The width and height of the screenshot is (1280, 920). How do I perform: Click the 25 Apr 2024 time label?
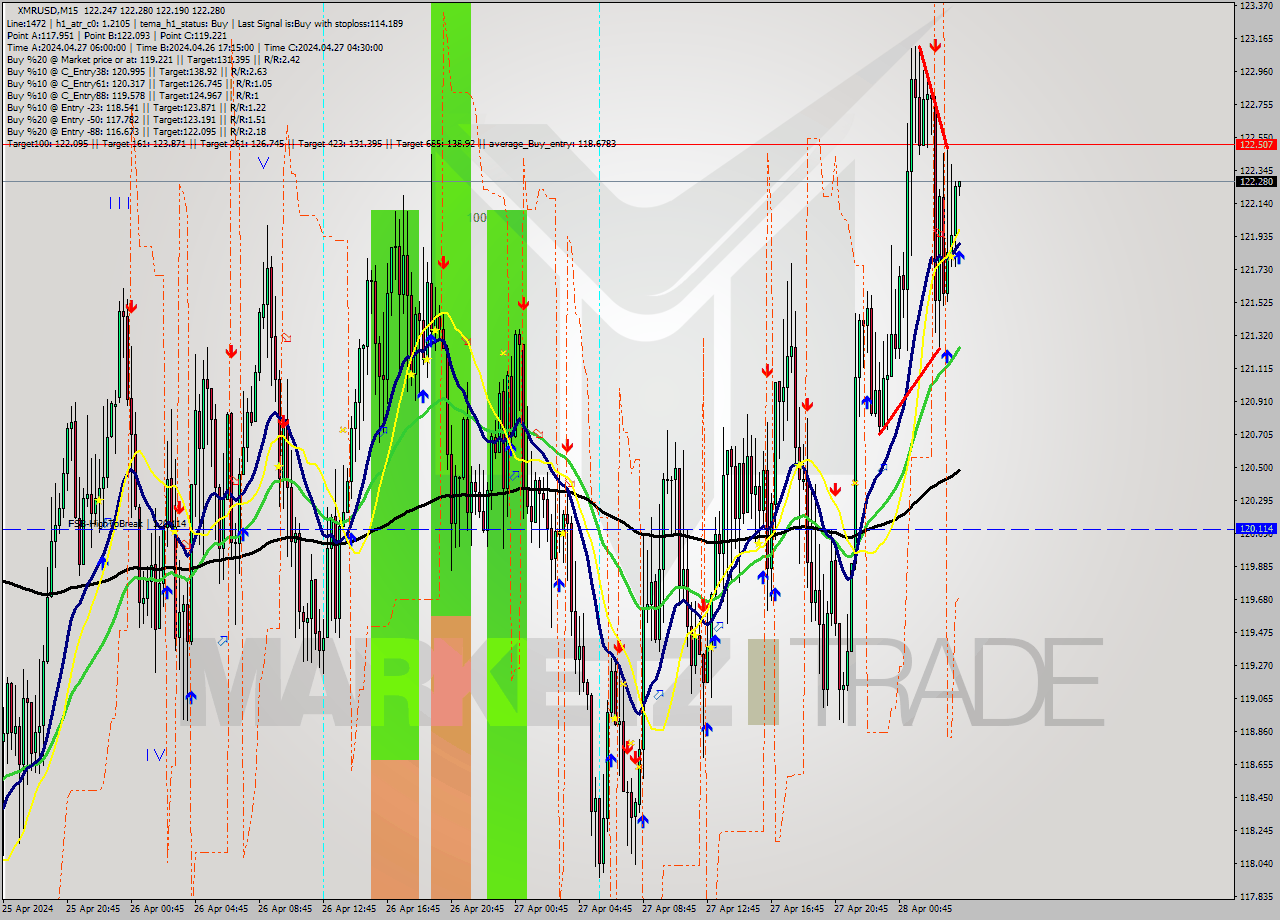(27, 909)
